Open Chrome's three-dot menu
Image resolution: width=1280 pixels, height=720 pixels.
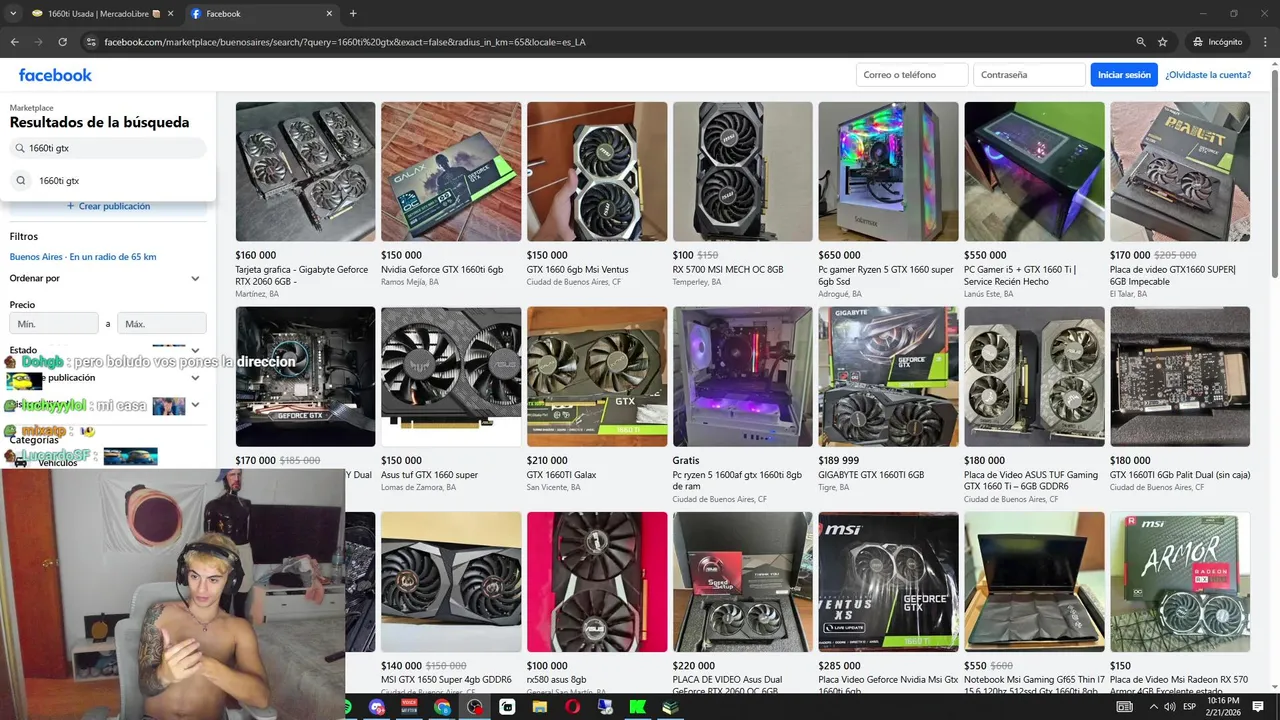tap(1264, 42)
